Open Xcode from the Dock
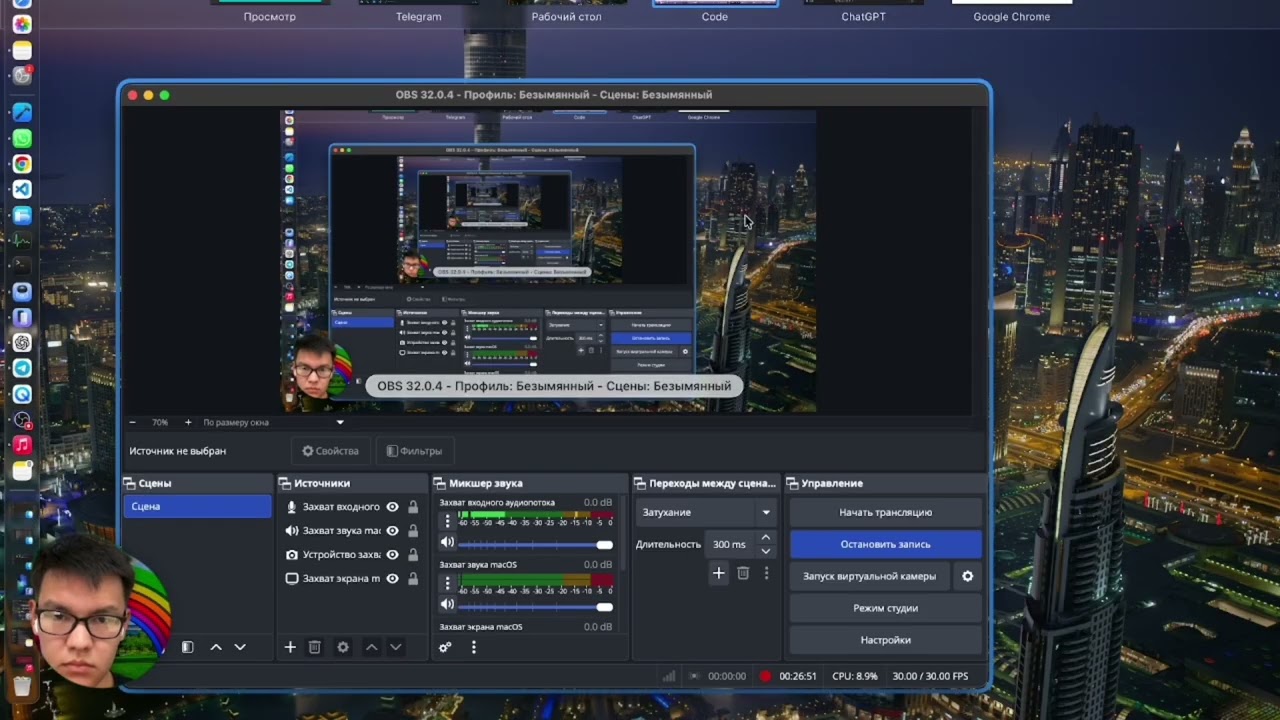1280x720 pixels. [x=21, y=112]
